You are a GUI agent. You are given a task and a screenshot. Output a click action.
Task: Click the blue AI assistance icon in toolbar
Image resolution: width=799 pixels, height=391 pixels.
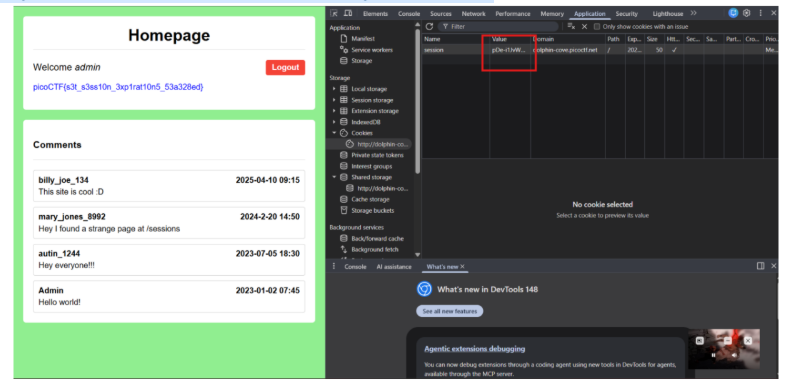tap(733, 13)
